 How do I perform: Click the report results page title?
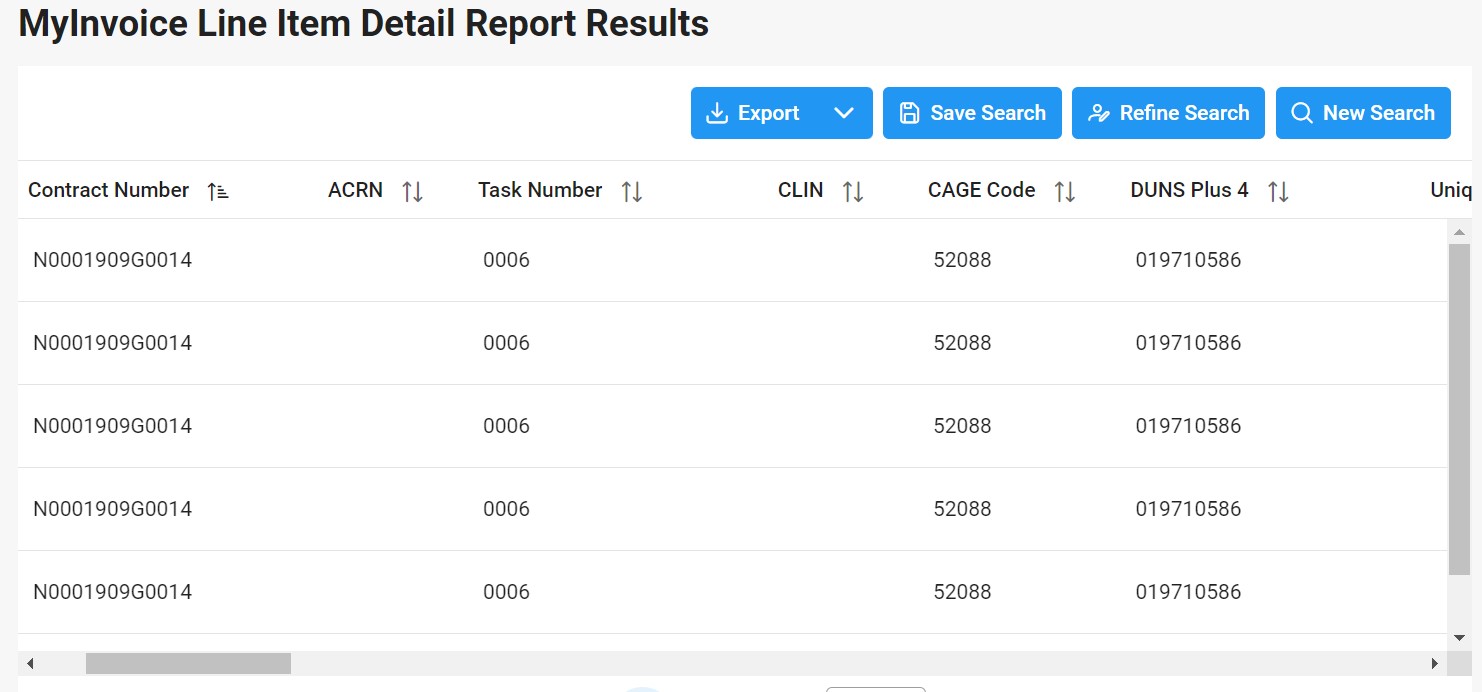pos(364,23)
